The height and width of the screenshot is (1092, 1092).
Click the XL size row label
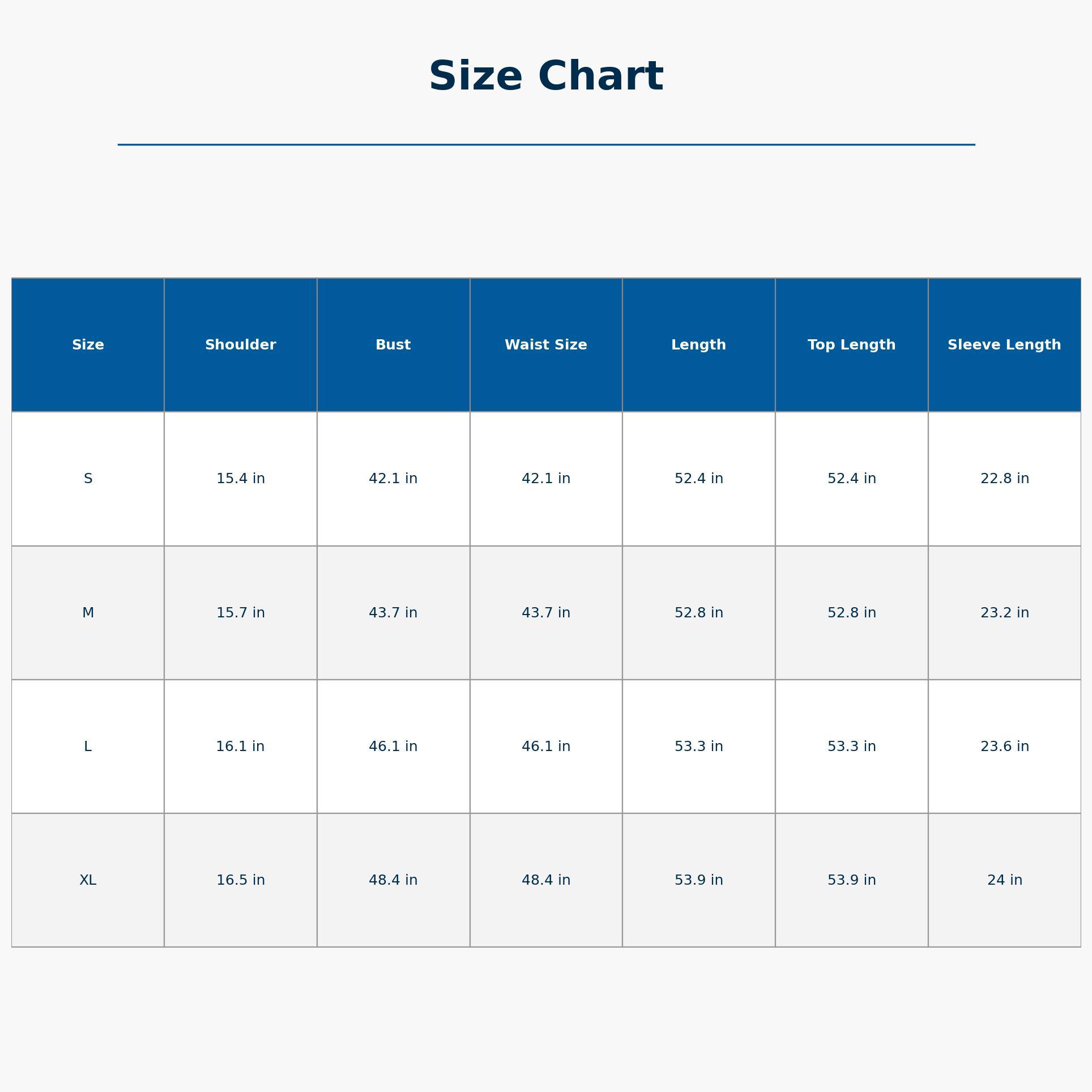pyautogui.click(x=88, y=880)
